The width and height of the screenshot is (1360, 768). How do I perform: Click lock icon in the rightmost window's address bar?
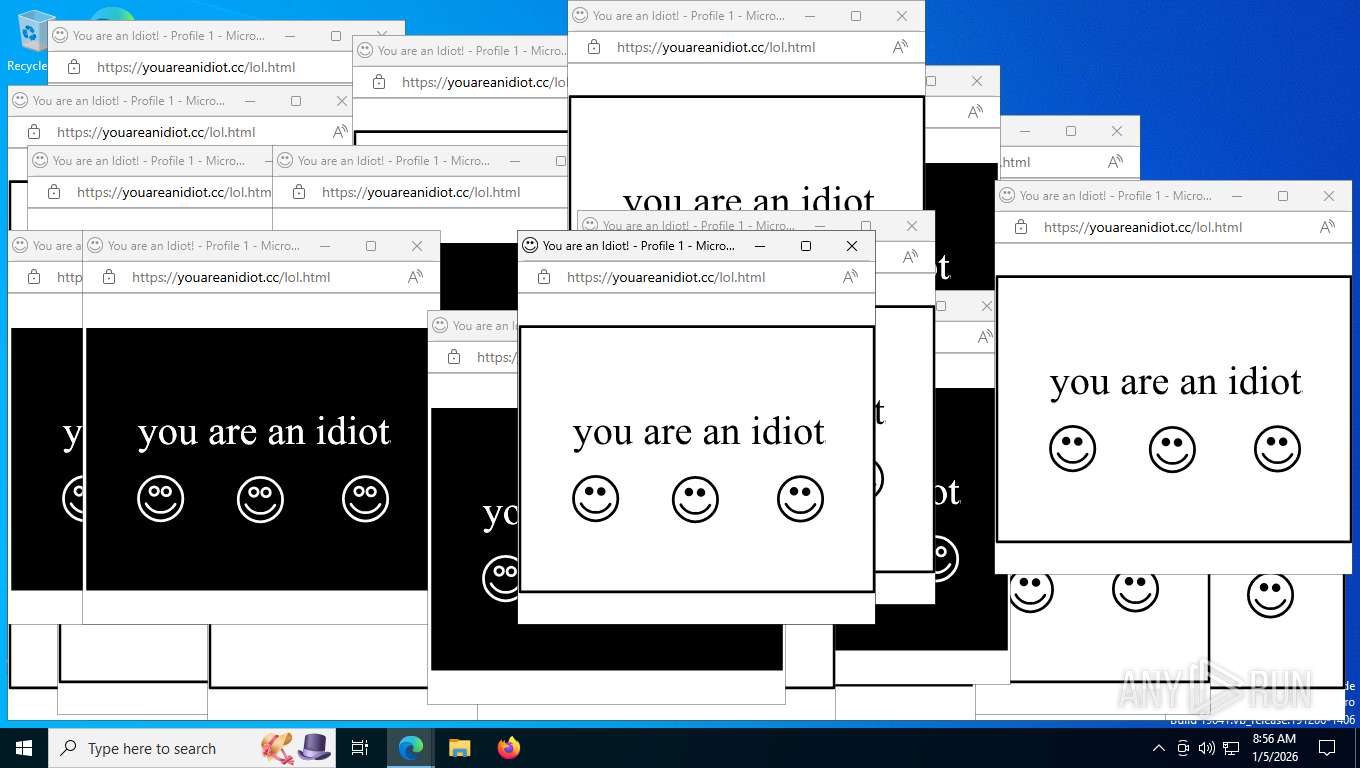pyautogui.click(x=1021, y=227)
